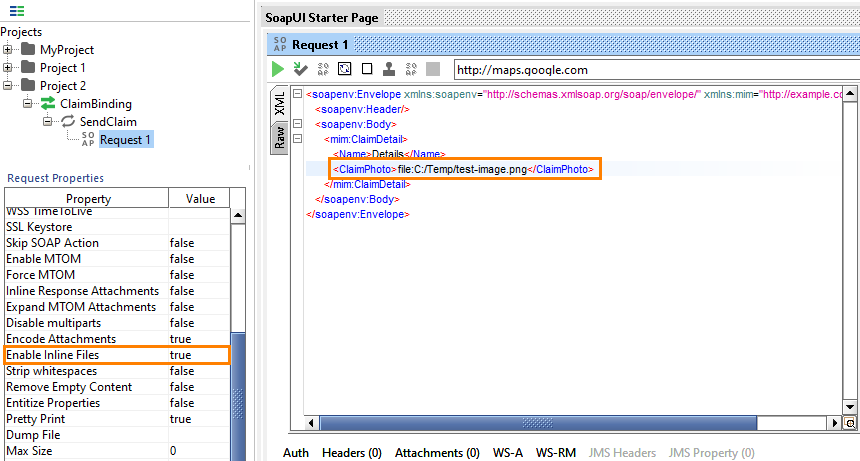Click the Disable multiparts value cell
Viewport: 860px width, 461px height.
199,323
